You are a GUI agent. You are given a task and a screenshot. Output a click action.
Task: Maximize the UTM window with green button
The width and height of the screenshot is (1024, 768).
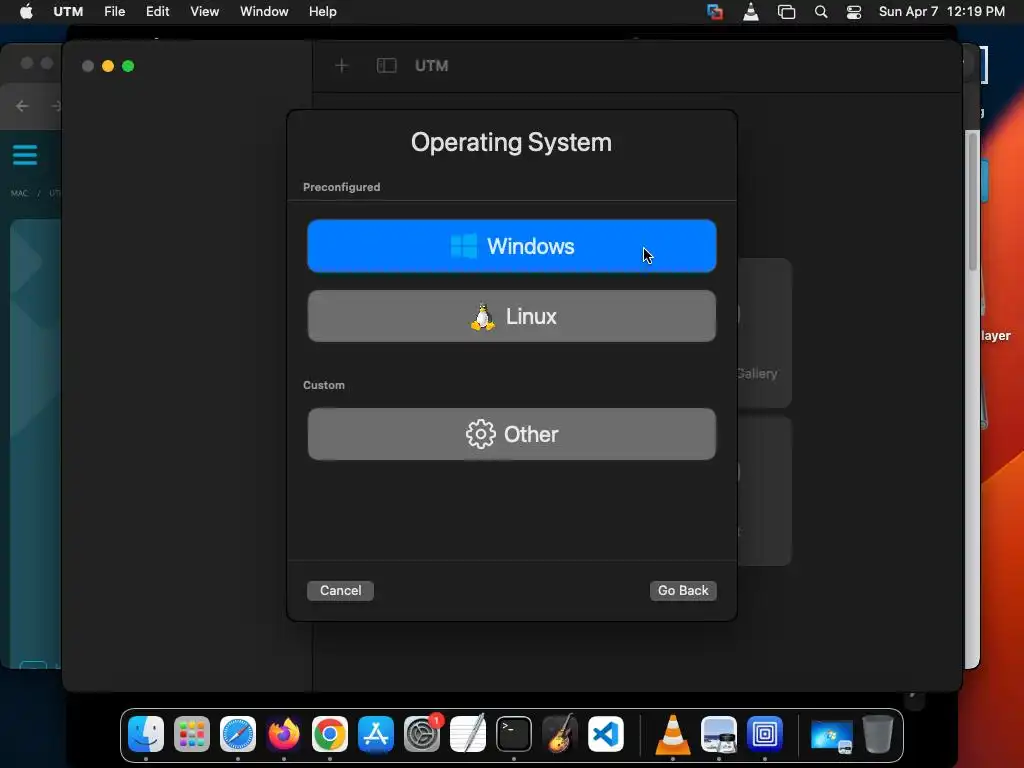point(128,66)
